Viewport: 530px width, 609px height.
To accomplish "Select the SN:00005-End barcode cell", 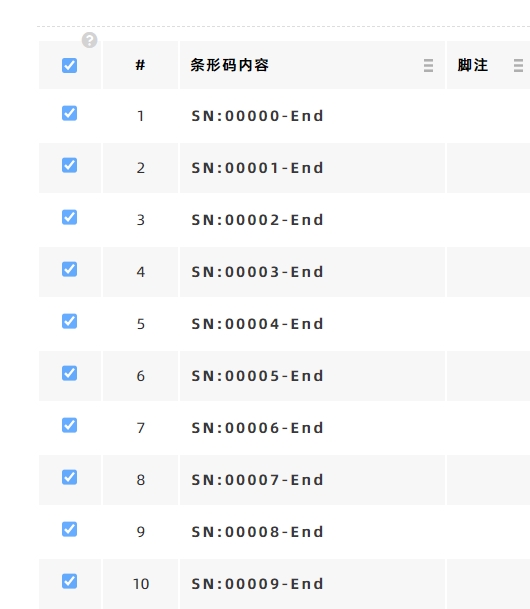I will click(312, 376).
